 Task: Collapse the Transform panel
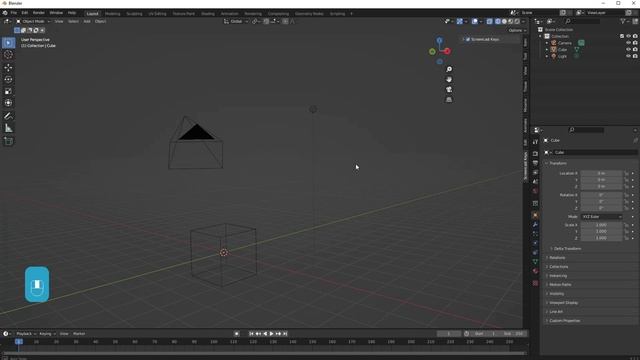tap(557, 163)
